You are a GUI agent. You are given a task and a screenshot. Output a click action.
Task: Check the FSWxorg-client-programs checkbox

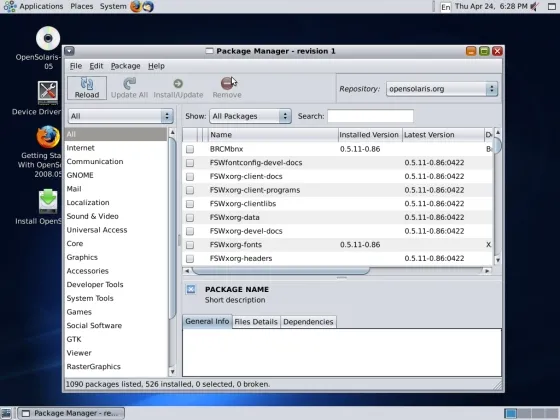[x=190, y=190]
